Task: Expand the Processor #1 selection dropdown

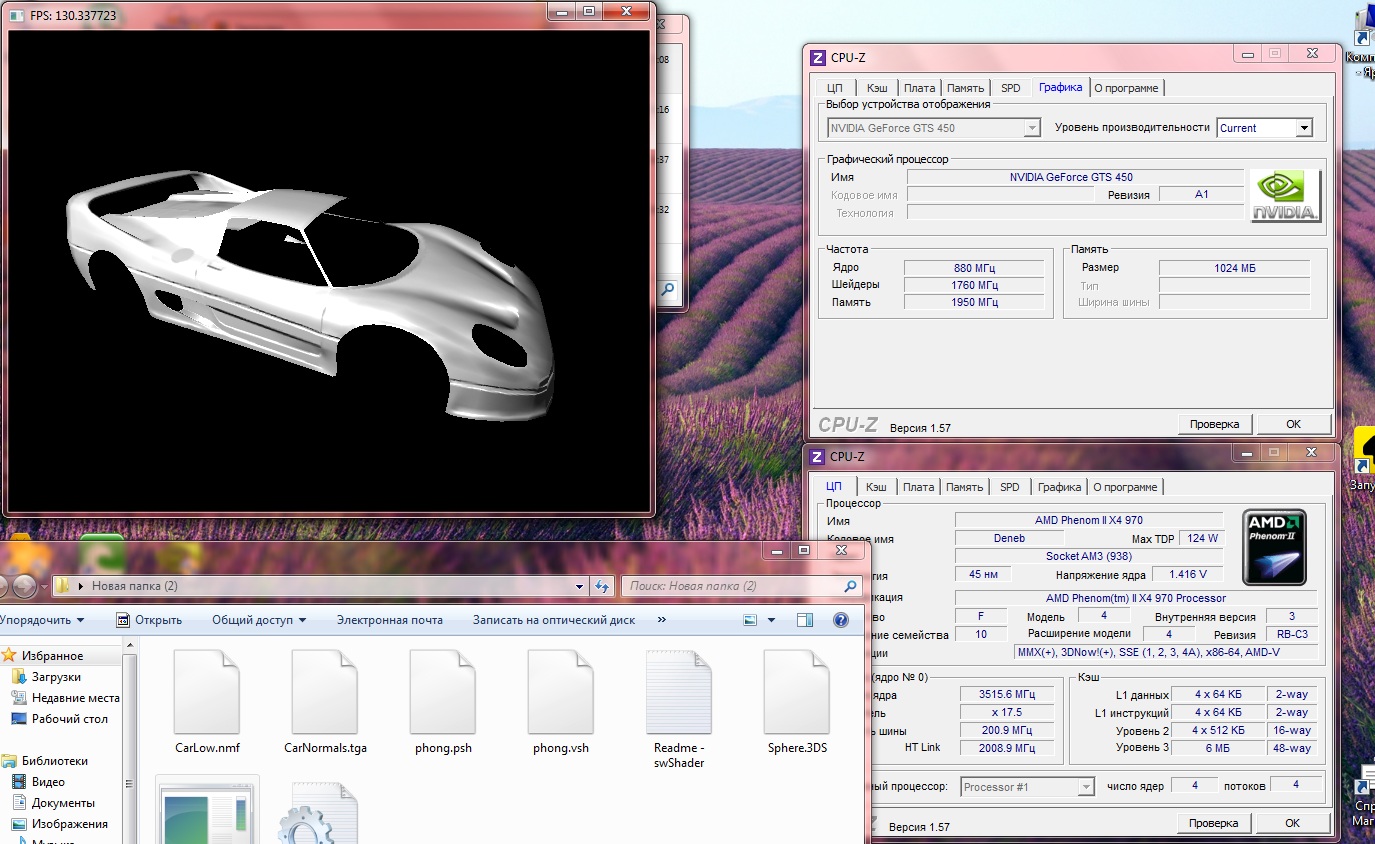Action: pyautogui.click(x=1086, y=787)
